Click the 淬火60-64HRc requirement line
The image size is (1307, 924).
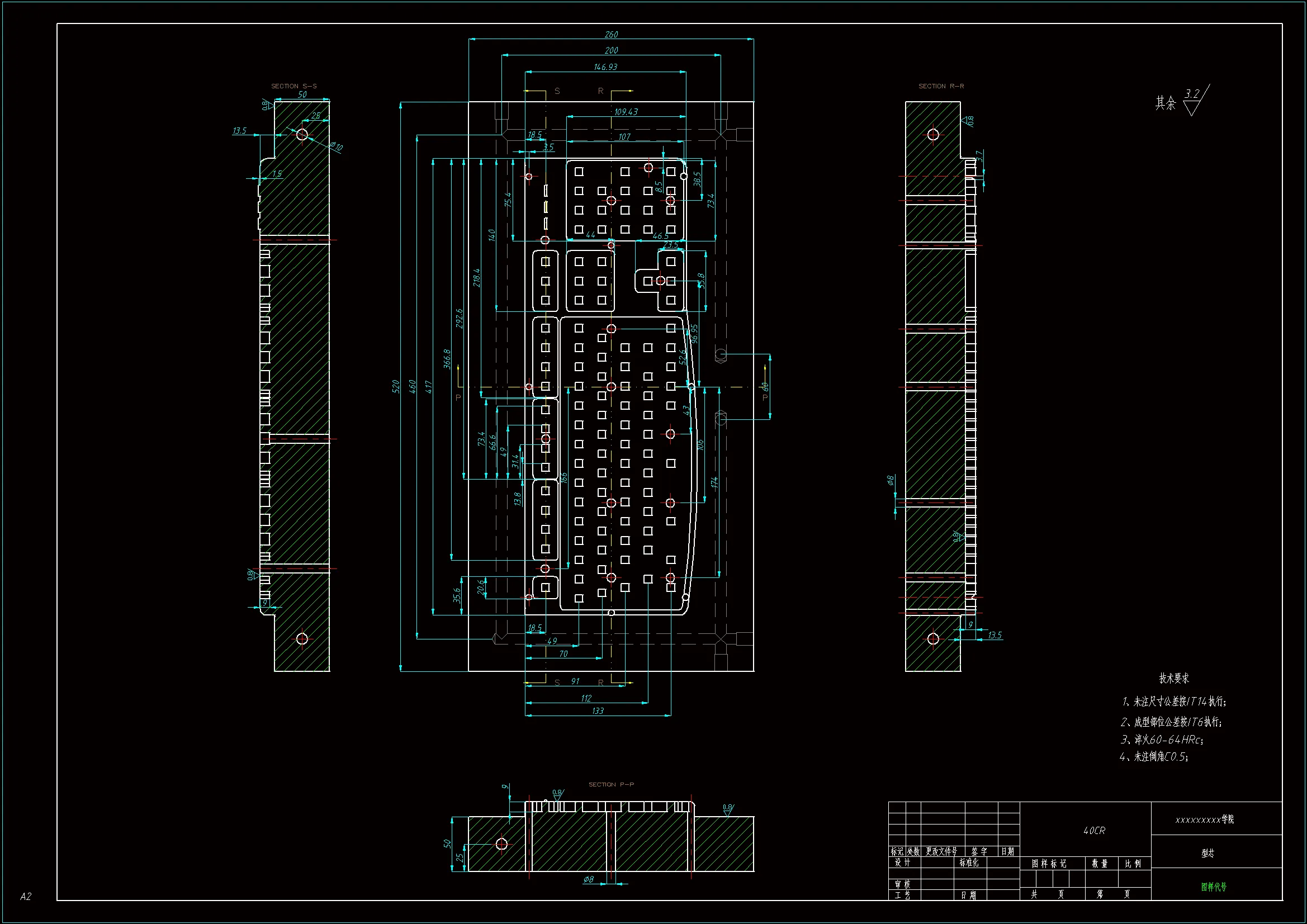(1161, 740)
